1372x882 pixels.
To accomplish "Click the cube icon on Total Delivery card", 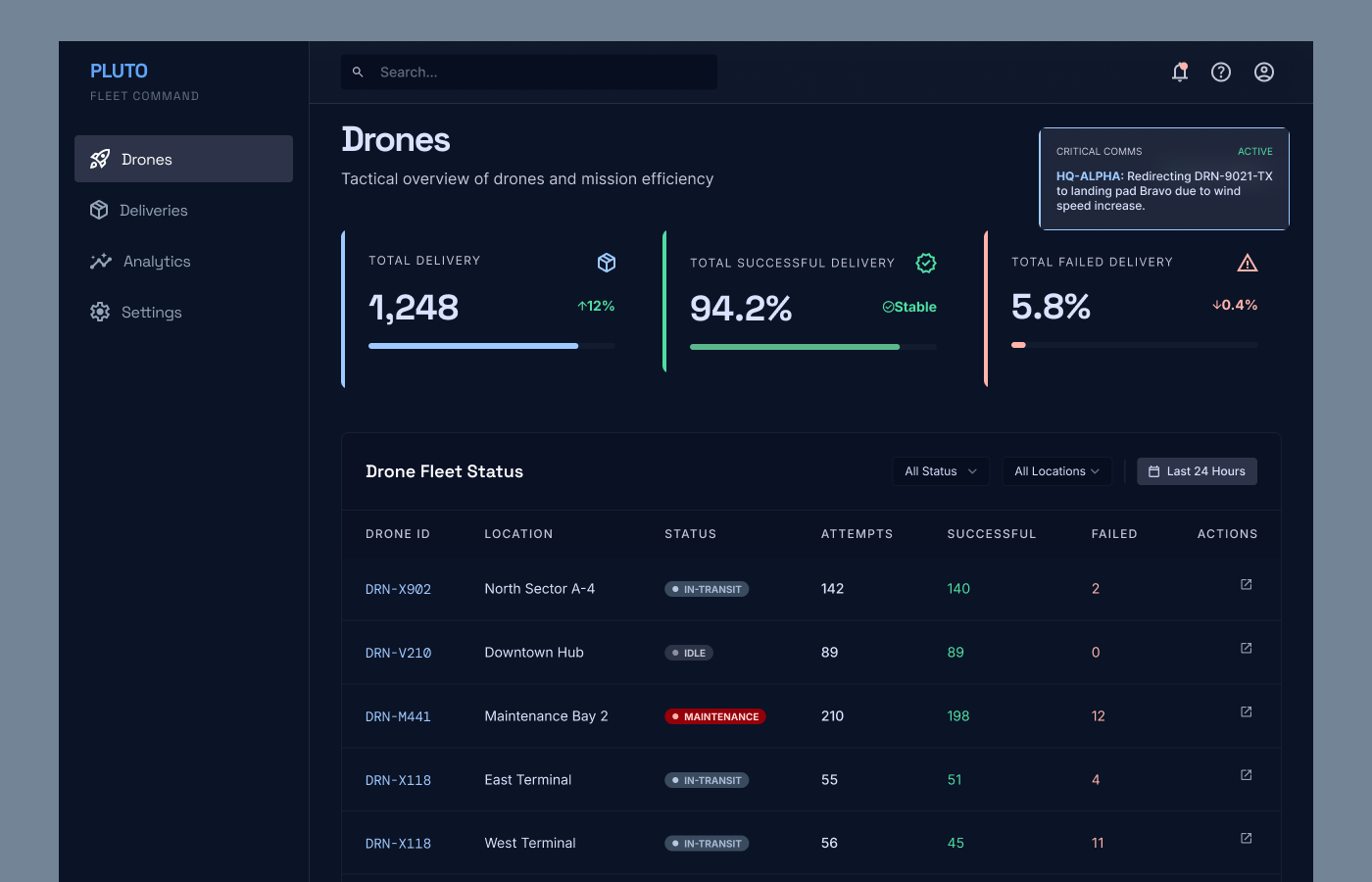I will click(x=607, y=263).
